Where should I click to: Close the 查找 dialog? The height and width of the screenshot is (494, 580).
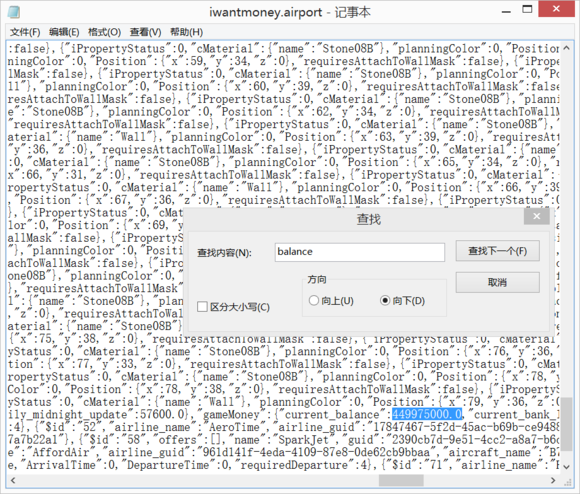[x=536, y=216]
